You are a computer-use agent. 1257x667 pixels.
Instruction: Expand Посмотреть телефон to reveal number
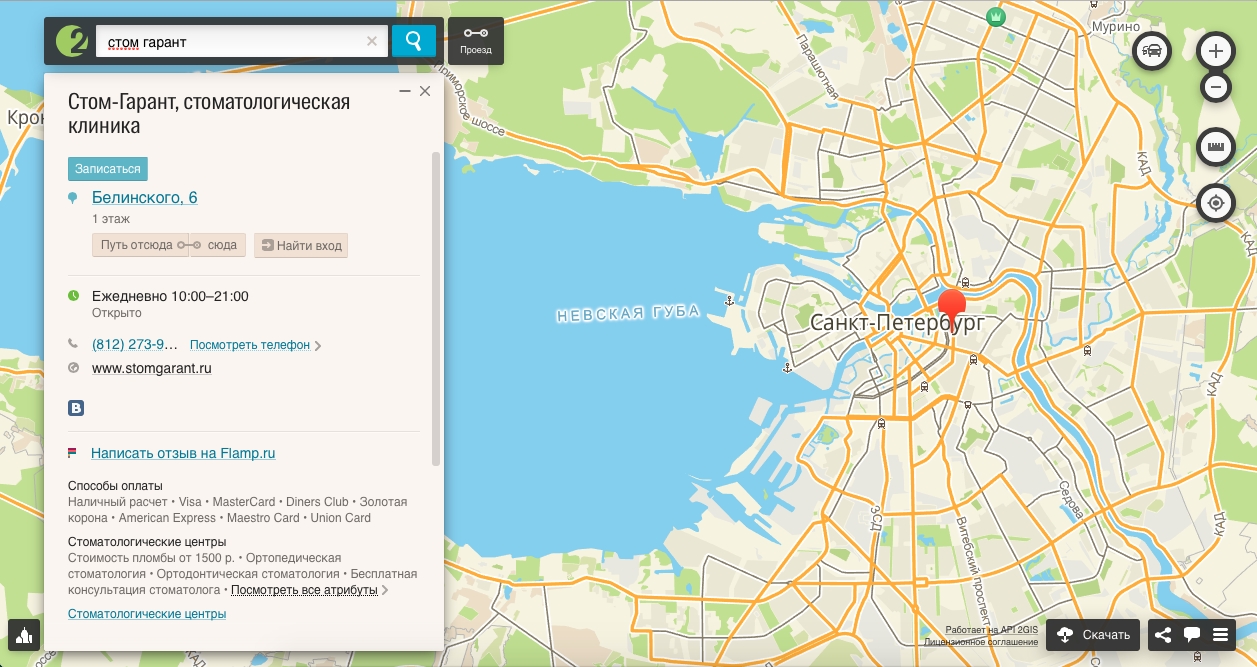pos(250,345)
